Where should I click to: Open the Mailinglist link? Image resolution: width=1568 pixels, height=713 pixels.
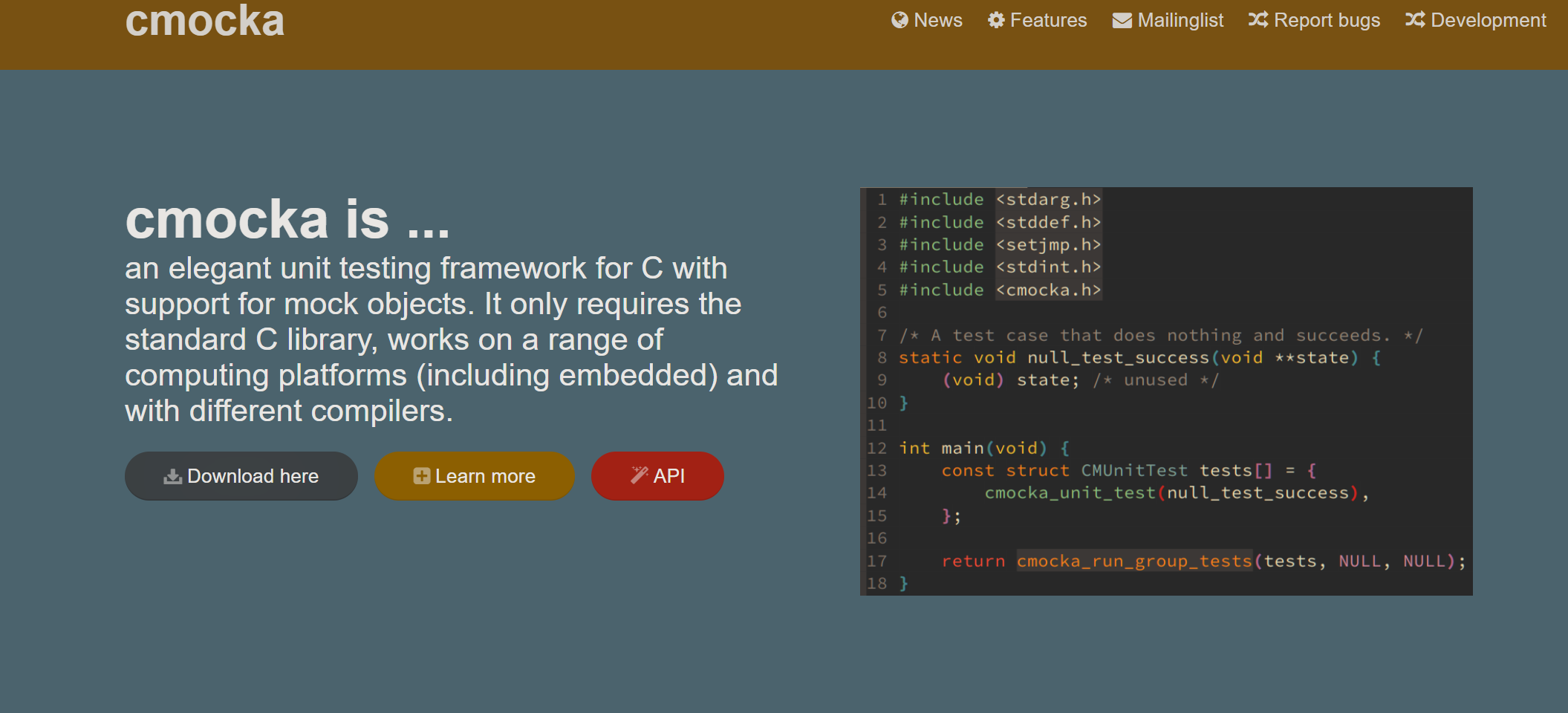click(1168, 20)
